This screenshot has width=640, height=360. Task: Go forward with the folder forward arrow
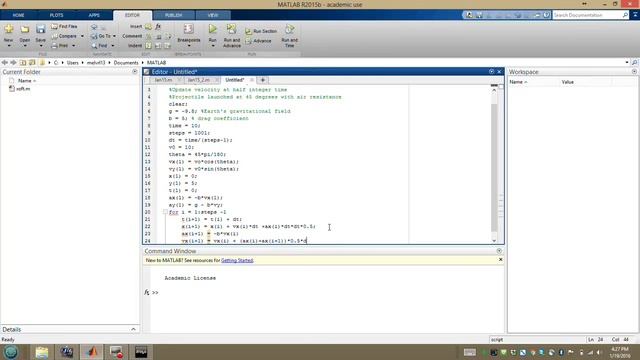pyautogui.click(x=13, y=62)
